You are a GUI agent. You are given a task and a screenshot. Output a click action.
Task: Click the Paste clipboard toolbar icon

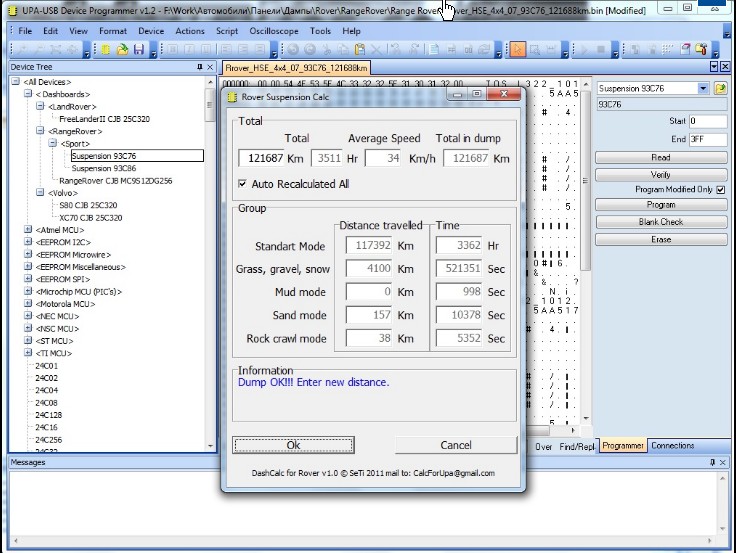(360, 49)
